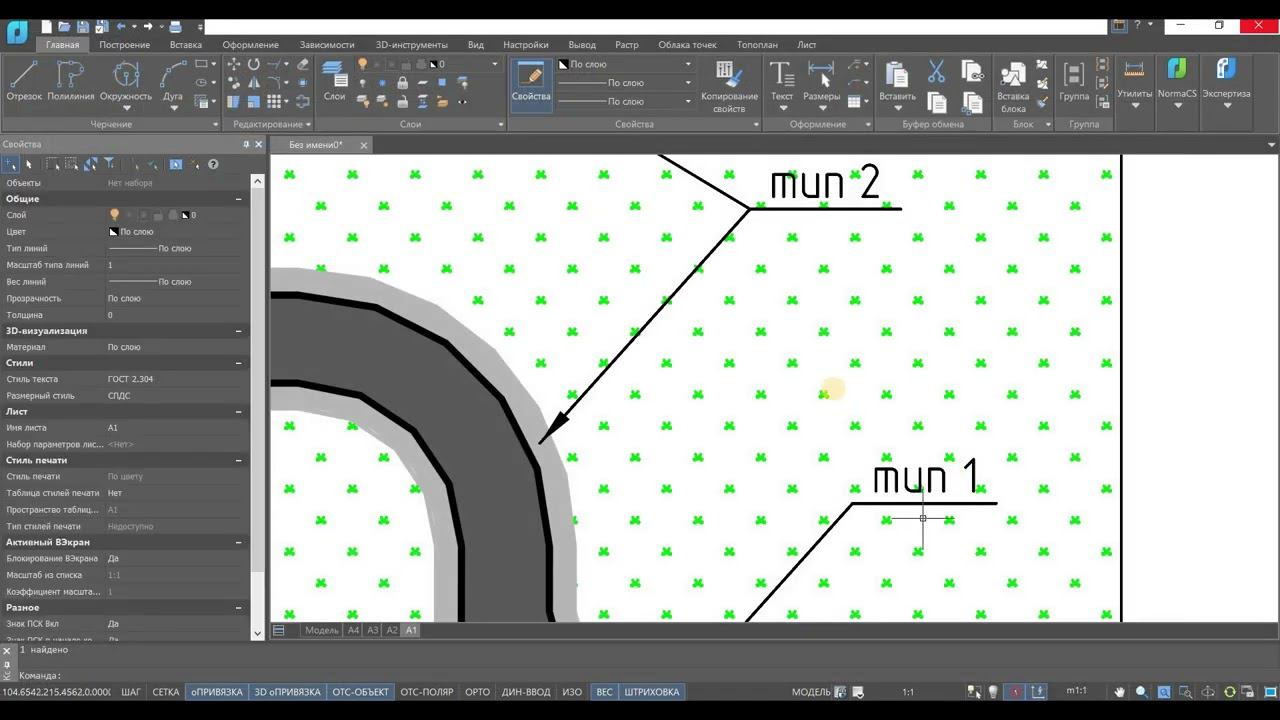
Task: Click the Стиль текста ГОСТ 2.304 field
Action: 176,379
